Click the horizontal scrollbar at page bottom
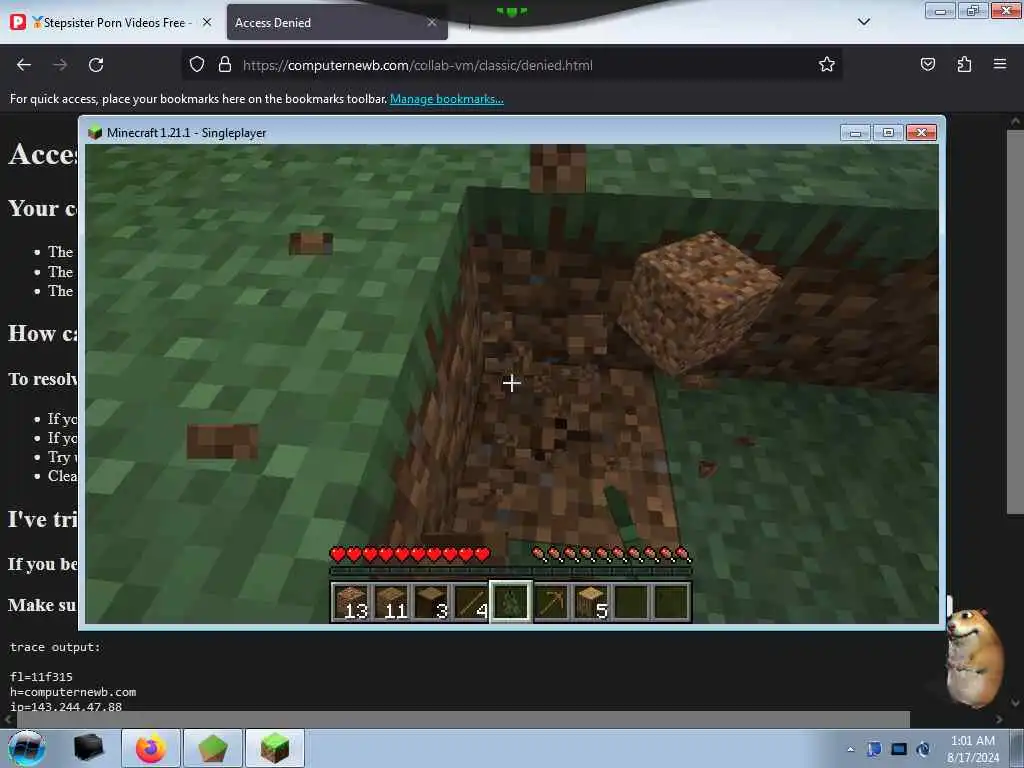1024x768 pixels. tap(462, 719)
